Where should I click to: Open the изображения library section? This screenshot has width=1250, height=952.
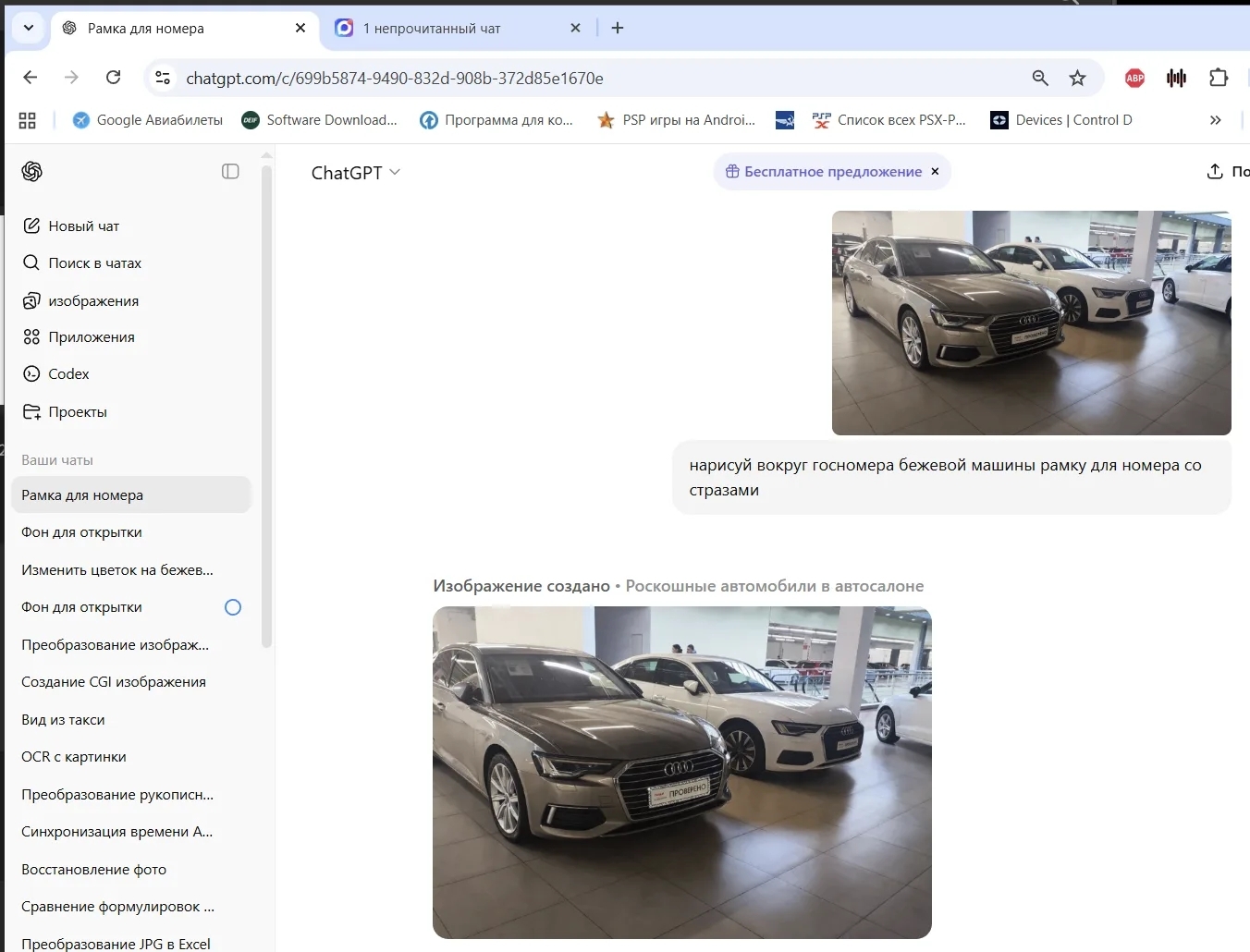tap(92, 301)
